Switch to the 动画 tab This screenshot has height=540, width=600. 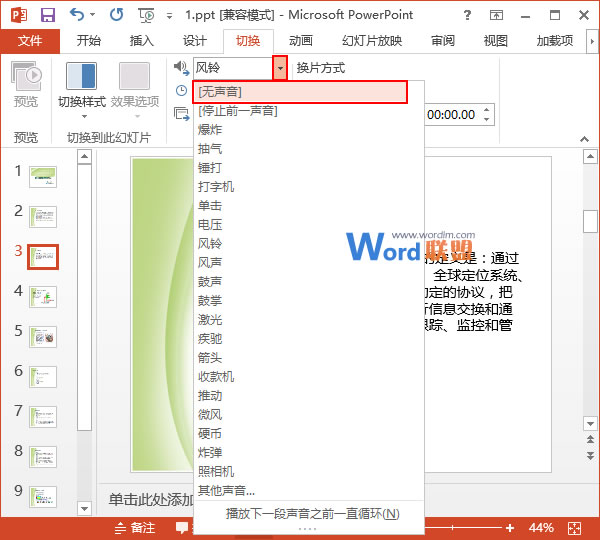coord(301,41)
